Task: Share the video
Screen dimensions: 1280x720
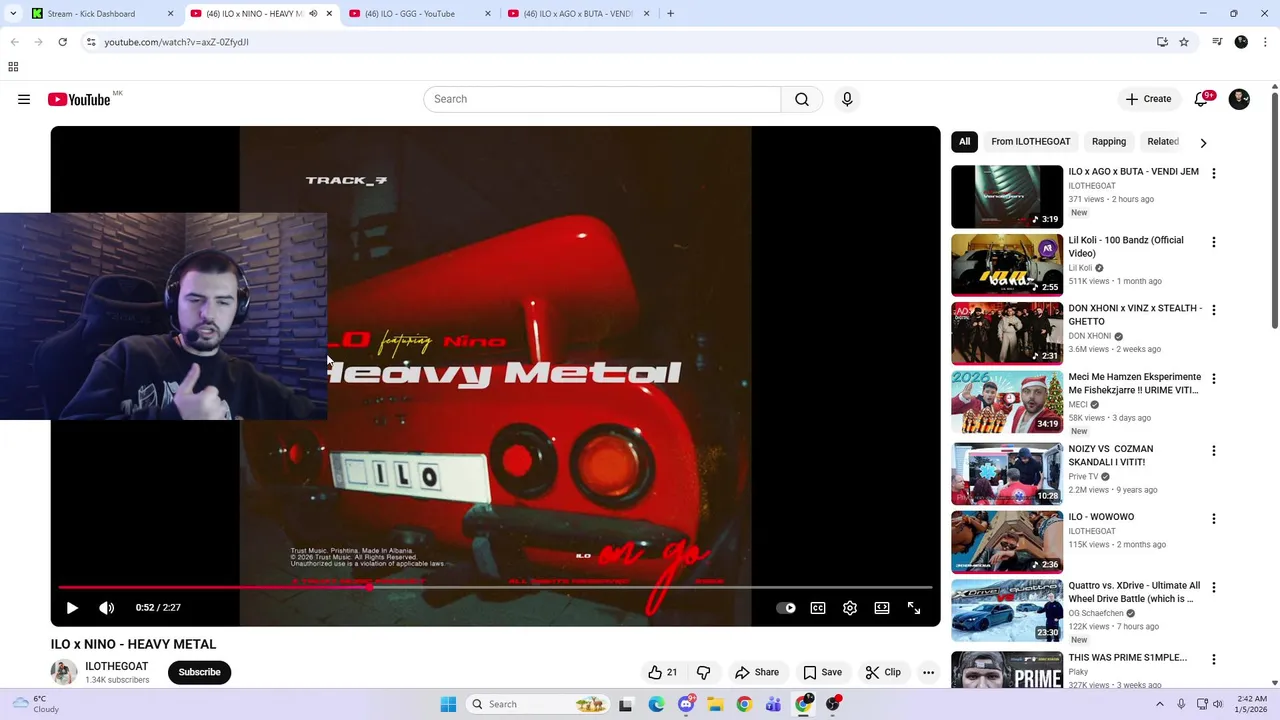Action: [756, 672]
